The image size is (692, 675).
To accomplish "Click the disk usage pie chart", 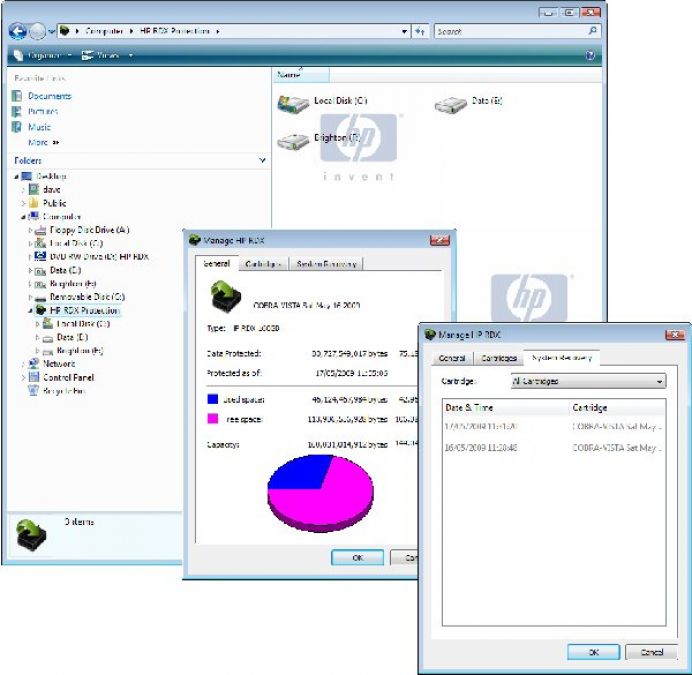I will tap(321, 493).
